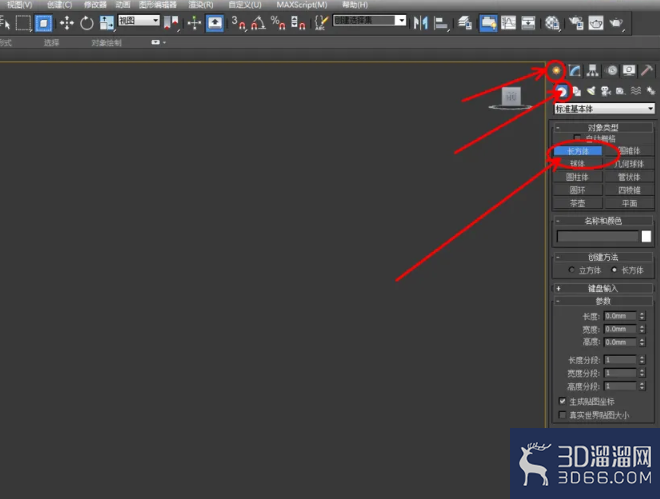The width and height of the screenshot is (660, 499).
Task: Toggle Angle Snap icon
Action: 258,23
